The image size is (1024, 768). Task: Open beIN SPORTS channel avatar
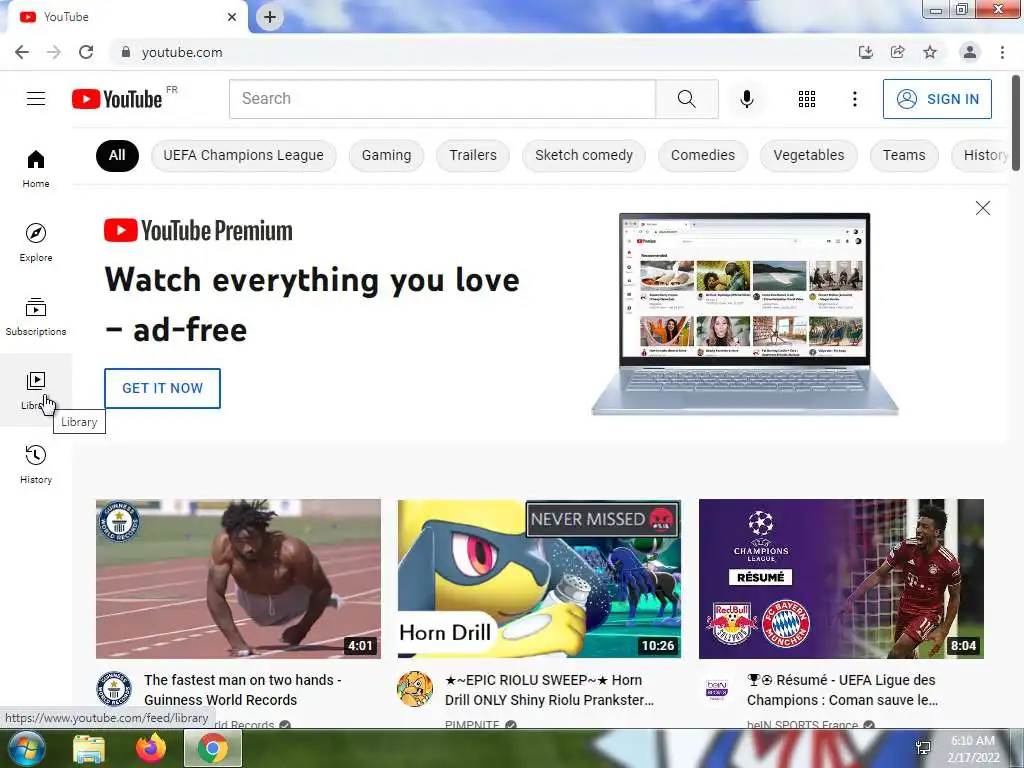[717, 690]
